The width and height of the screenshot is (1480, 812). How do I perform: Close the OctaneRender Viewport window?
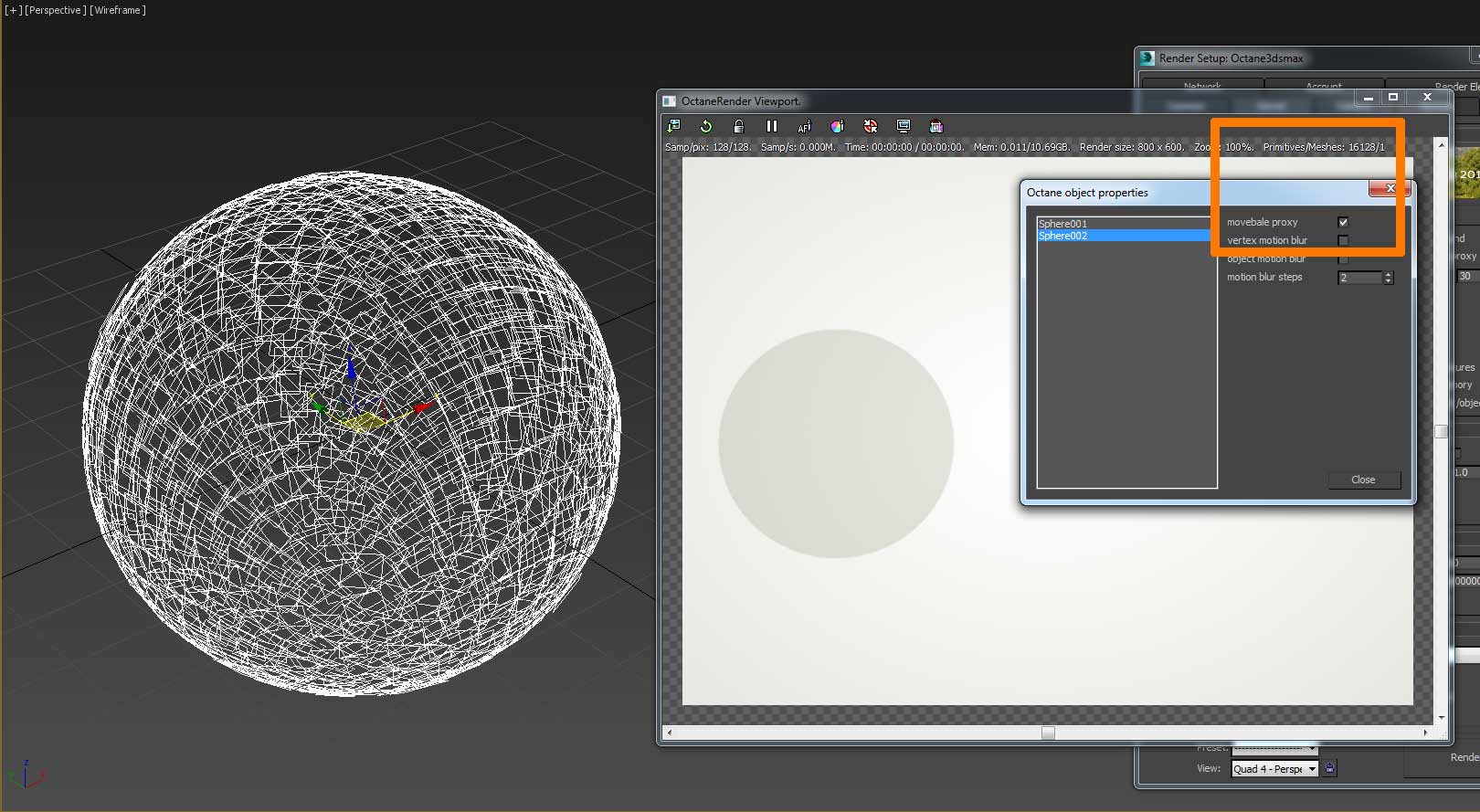(x=1427, y=97)
